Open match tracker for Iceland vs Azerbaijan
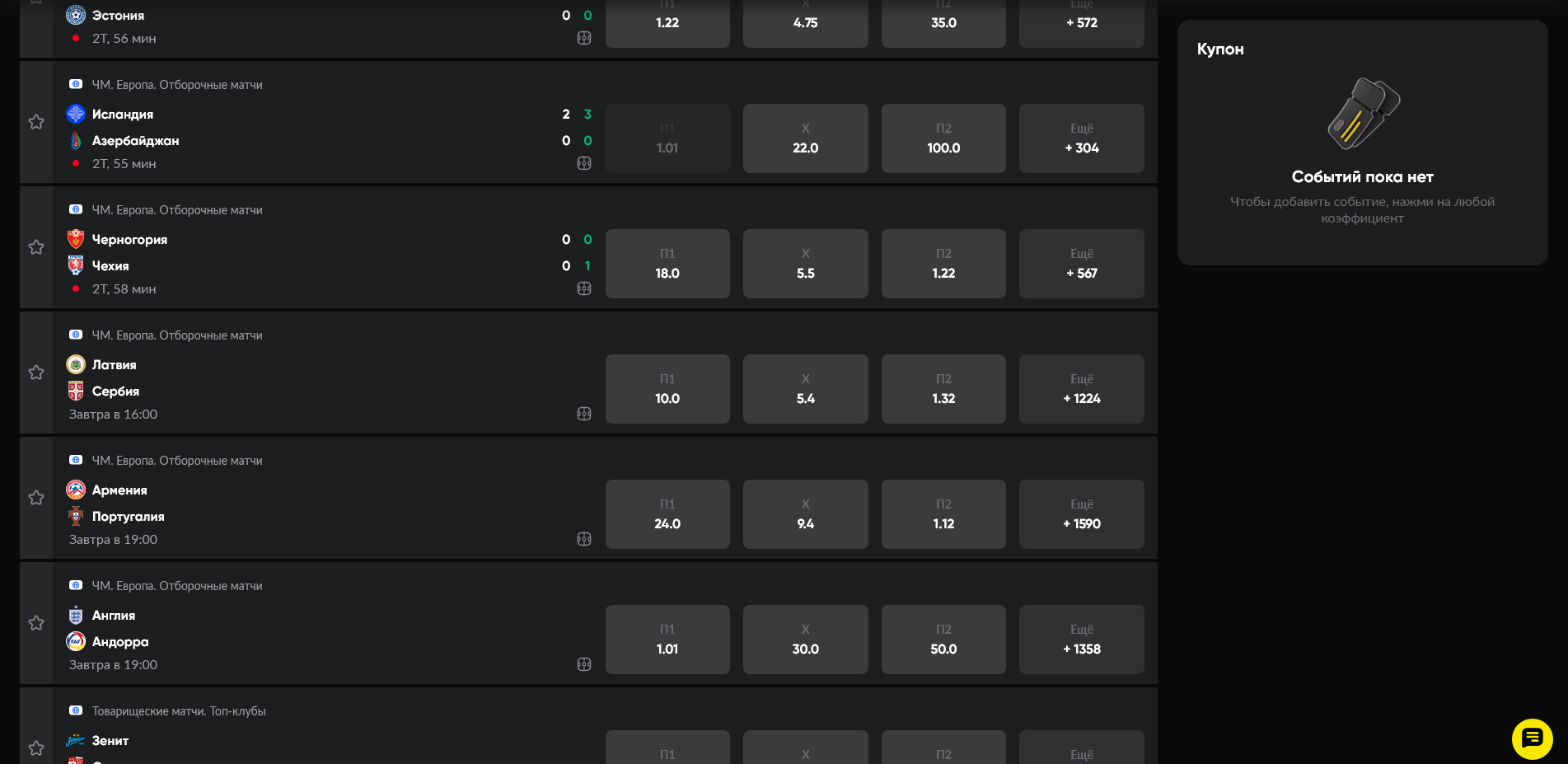 [x=584, y=163]
